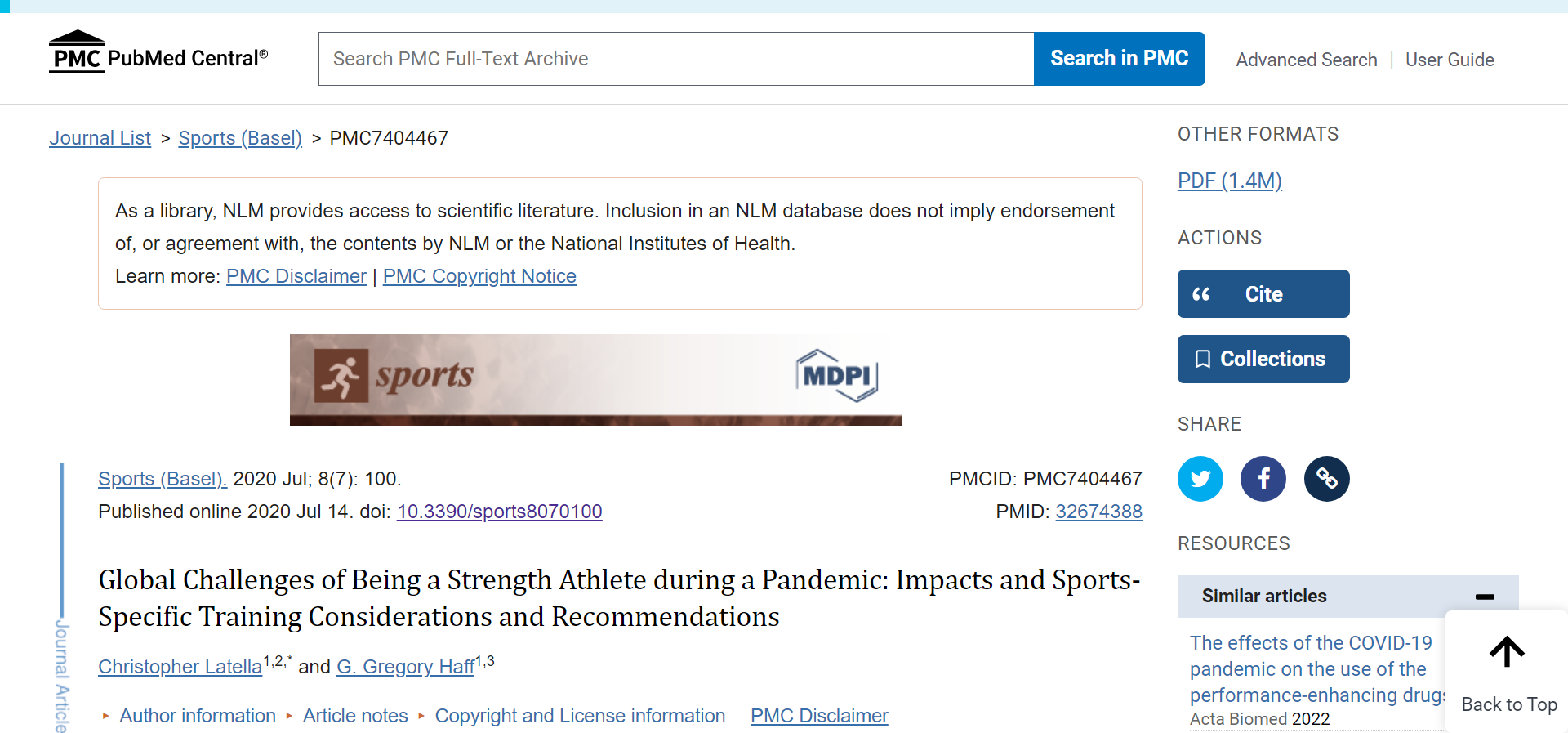The height and width of the screenshot is (733, 1568).
Task: Expand Copyright and License information
Action: [x=579, y=716]
